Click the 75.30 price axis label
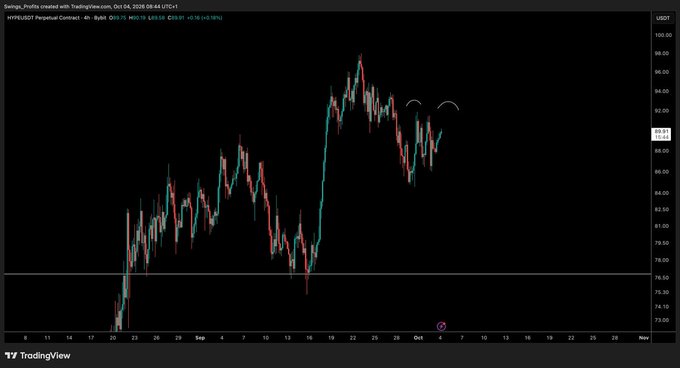This screenshot has width=680, height=368. point(662,292)
